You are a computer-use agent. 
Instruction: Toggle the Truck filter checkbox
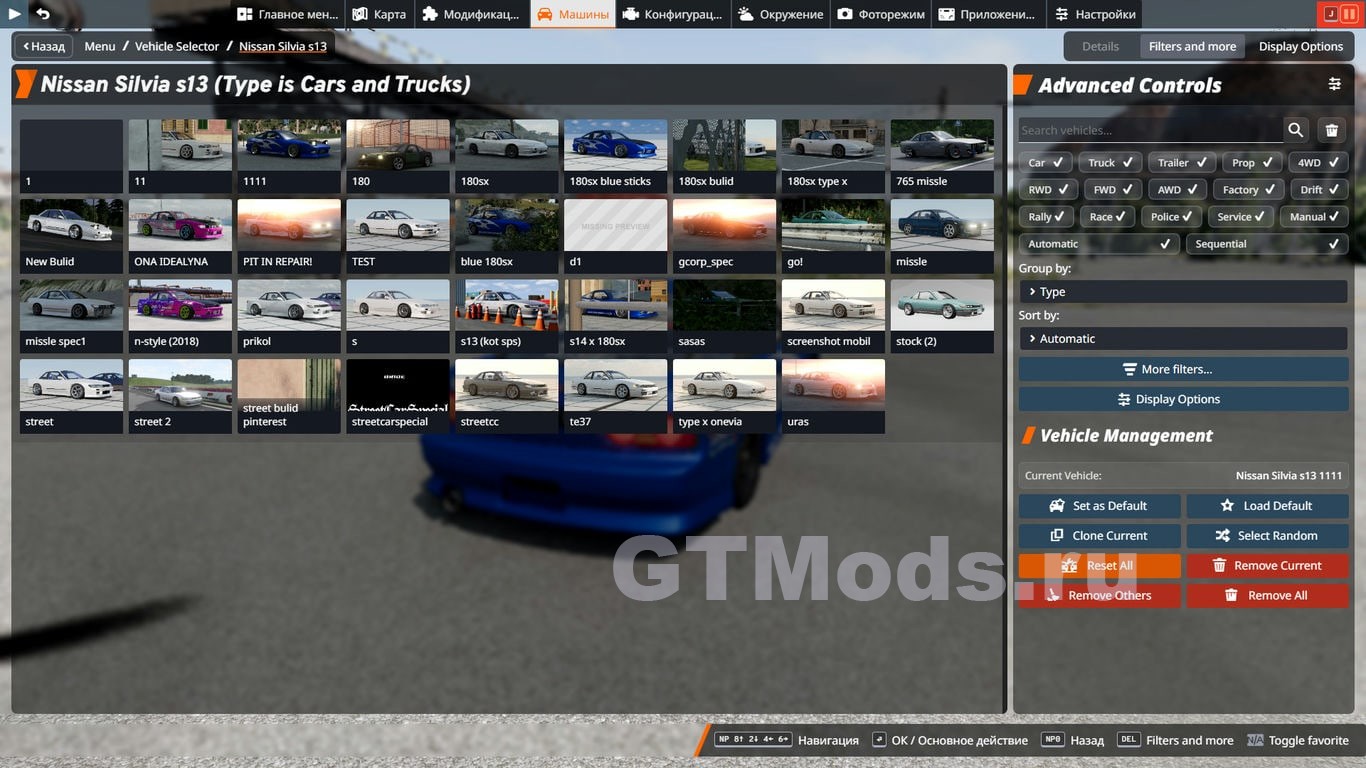coord(1110,162)
